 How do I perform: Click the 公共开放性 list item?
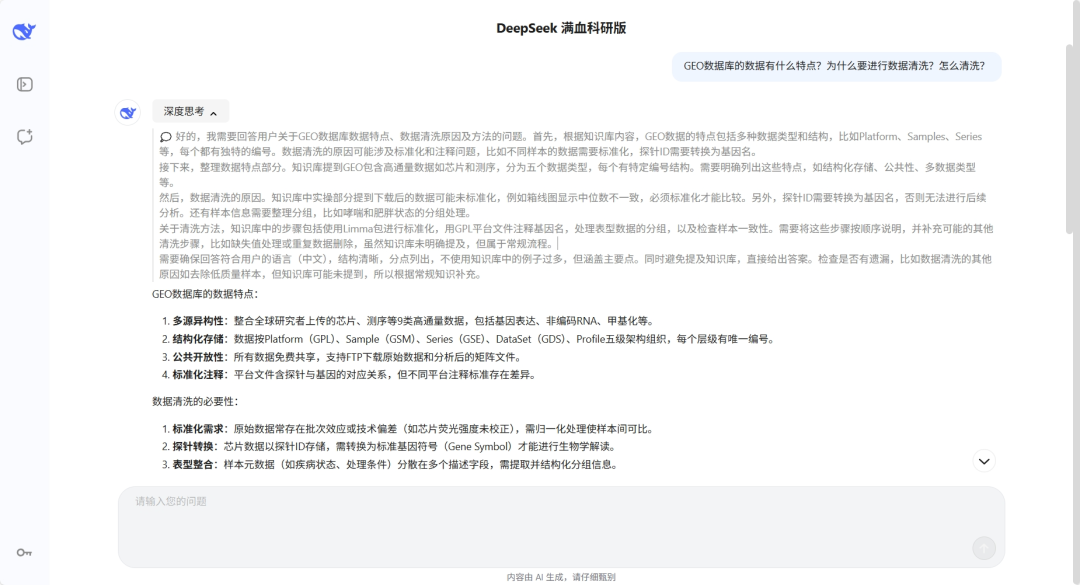pyautogui.click(x=342, y=357)
